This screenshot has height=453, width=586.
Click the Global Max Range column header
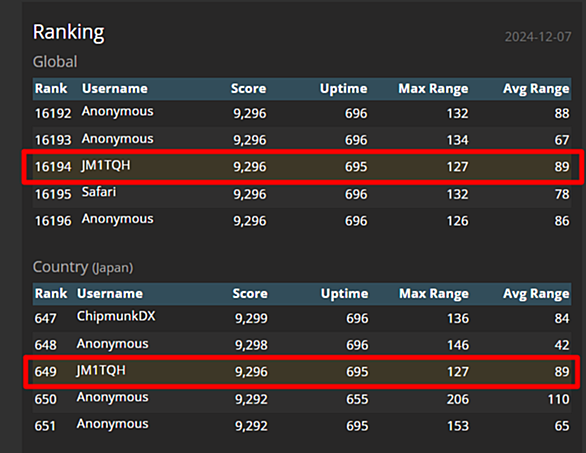pyautogui.click(x=433, y=89)
